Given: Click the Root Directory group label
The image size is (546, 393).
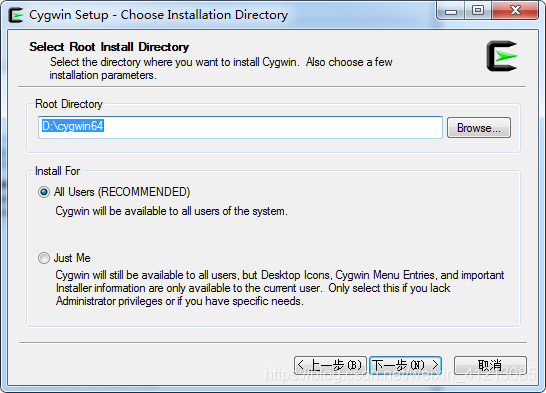Looking at the screenshot, I should (x=69, y=104).
